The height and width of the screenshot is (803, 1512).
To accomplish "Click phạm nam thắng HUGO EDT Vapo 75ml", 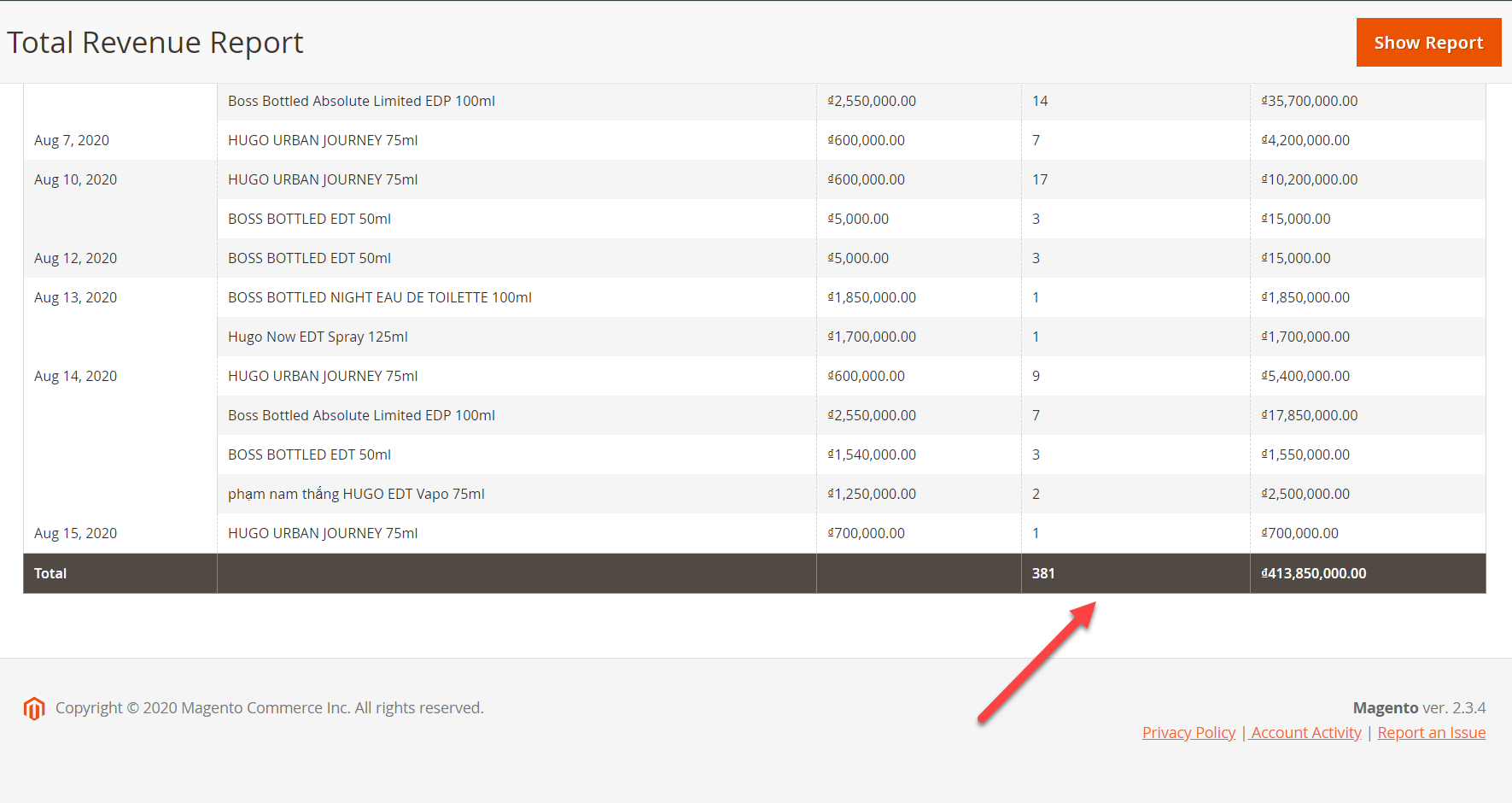I will (356, 494).
